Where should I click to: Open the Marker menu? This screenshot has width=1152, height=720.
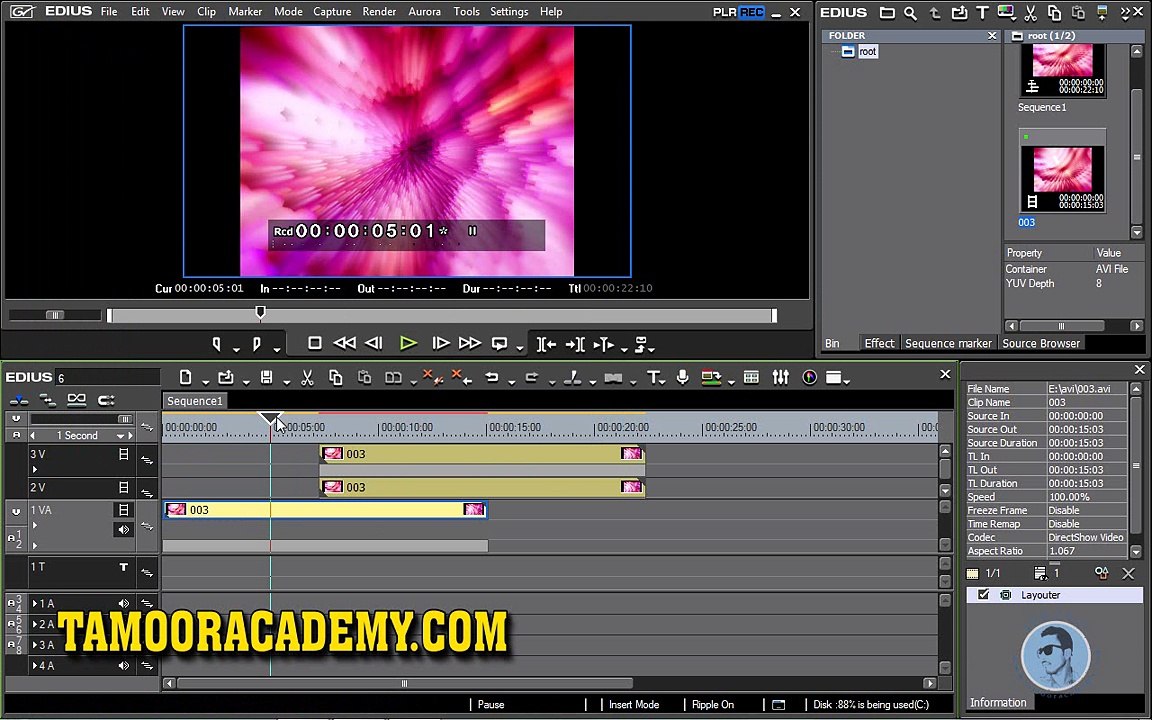245,12
